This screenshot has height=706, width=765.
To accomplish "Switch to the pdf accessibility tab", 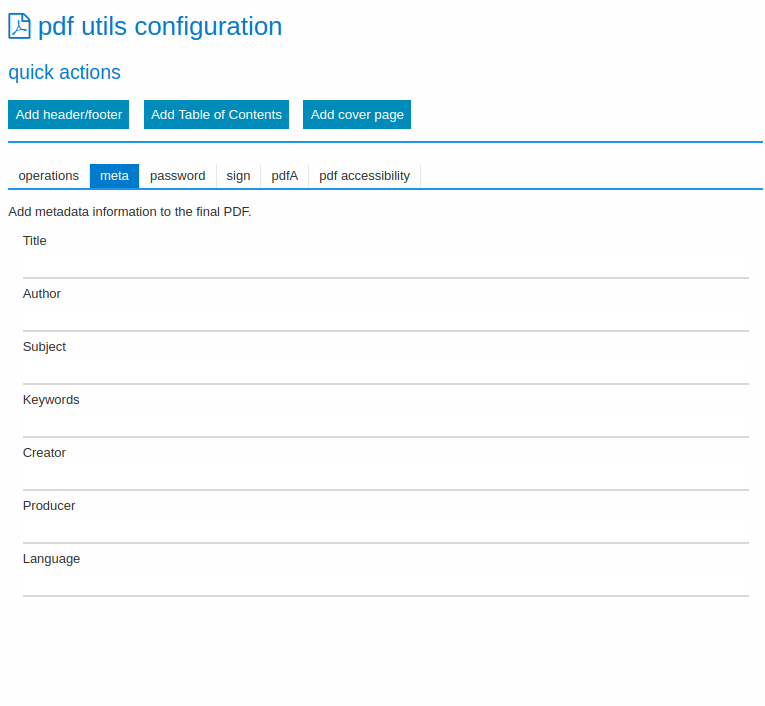I will point(364,176).
